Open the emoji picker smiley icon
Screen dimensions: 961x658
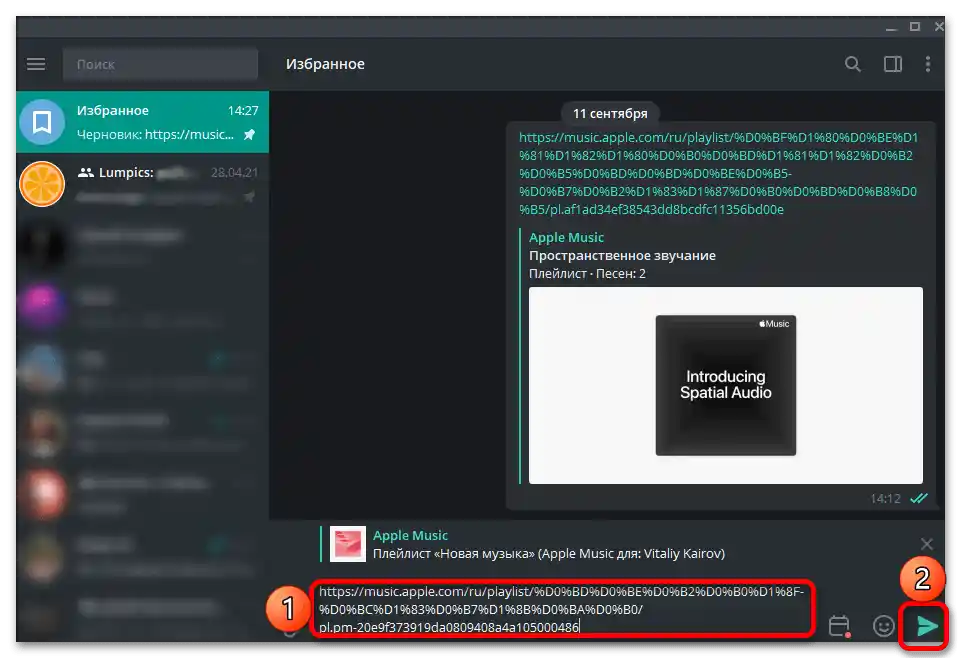coord(883,626)
